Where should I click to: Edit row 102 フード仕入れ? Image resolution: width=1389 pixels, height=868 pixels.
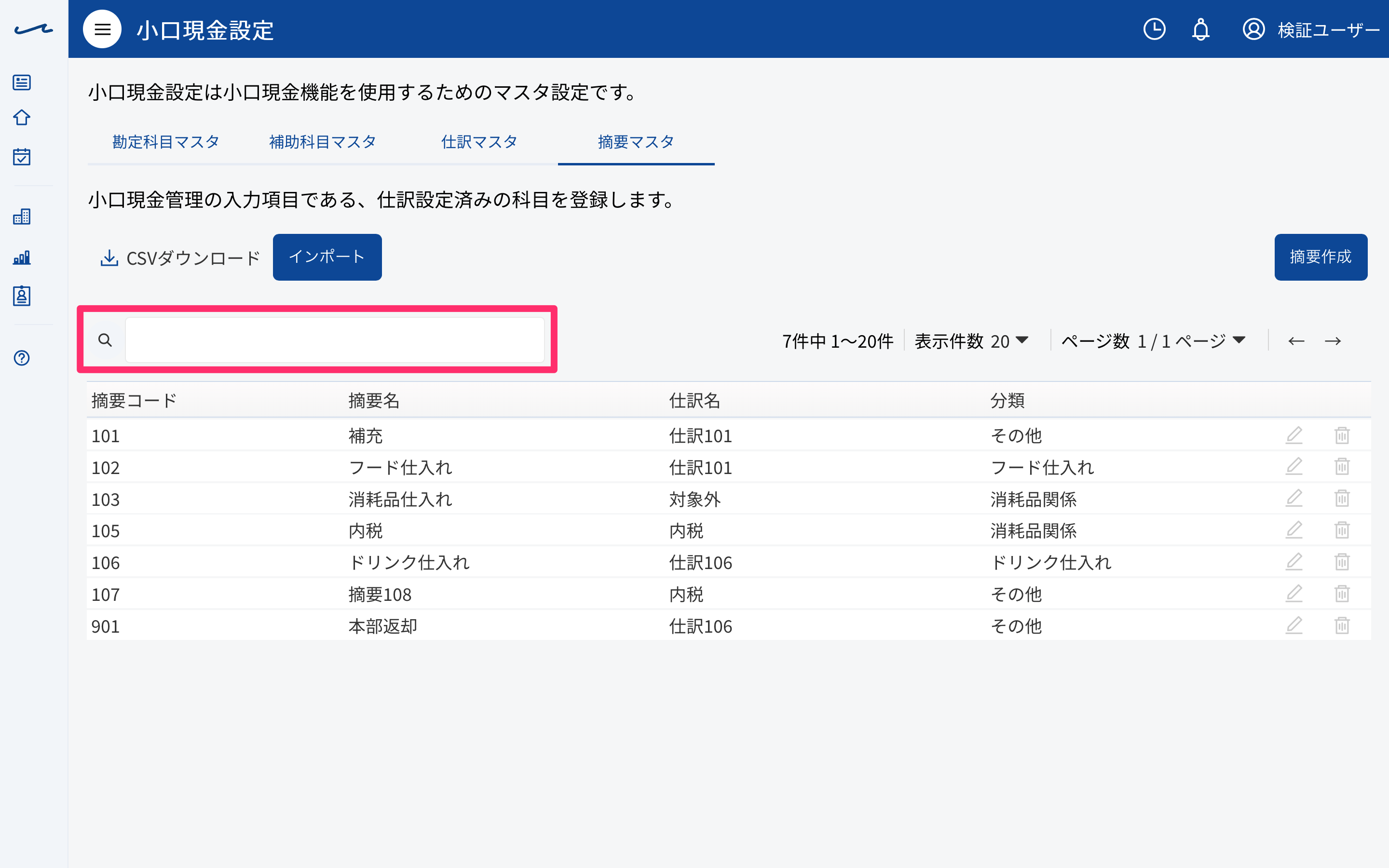tap(1294, 467)
